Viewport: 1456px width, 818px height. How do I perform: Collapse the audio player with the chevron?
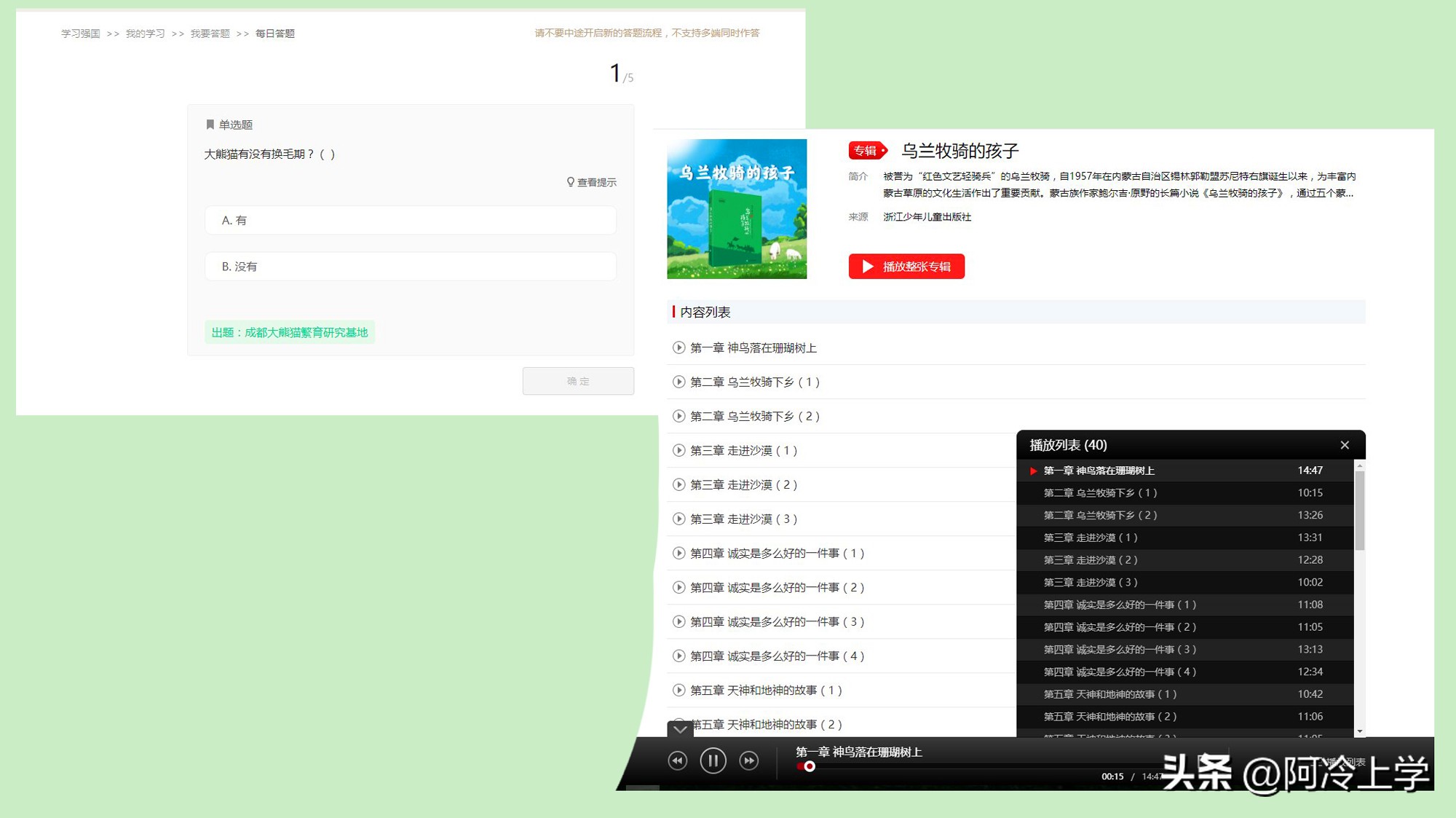coord(681,730)
